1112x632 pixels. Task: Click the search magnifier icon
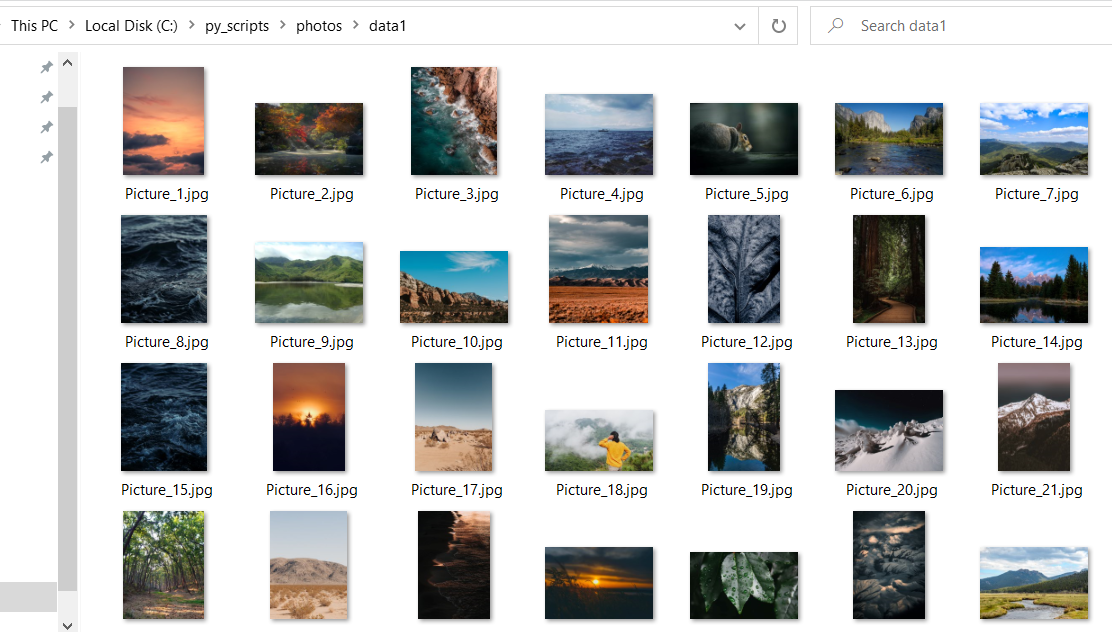pyautogui.click(x=836, y=26)
